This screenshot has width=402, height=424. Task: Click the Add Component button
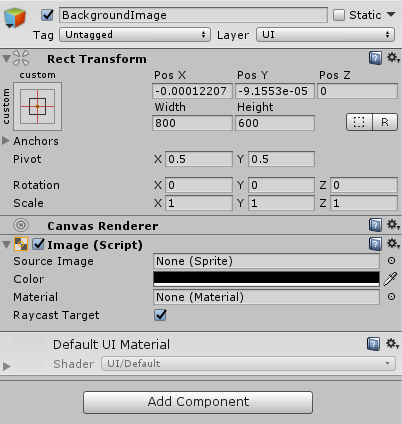tap(198, 402)
